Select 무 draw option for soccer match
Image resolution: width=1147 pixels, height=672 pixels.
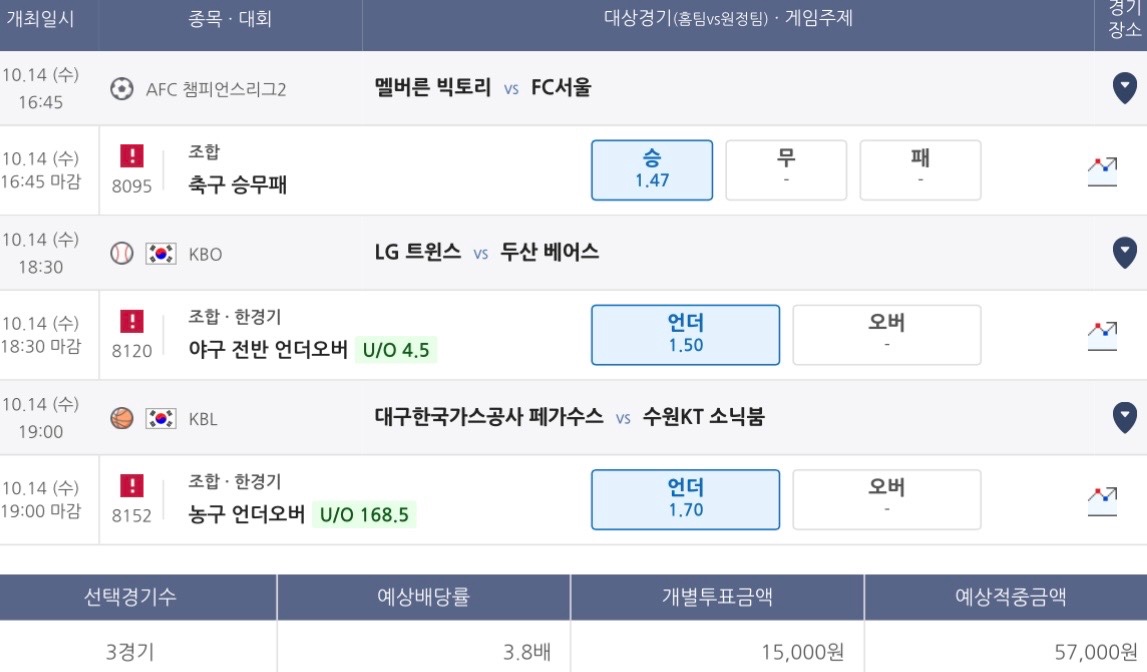pos(786,170)
